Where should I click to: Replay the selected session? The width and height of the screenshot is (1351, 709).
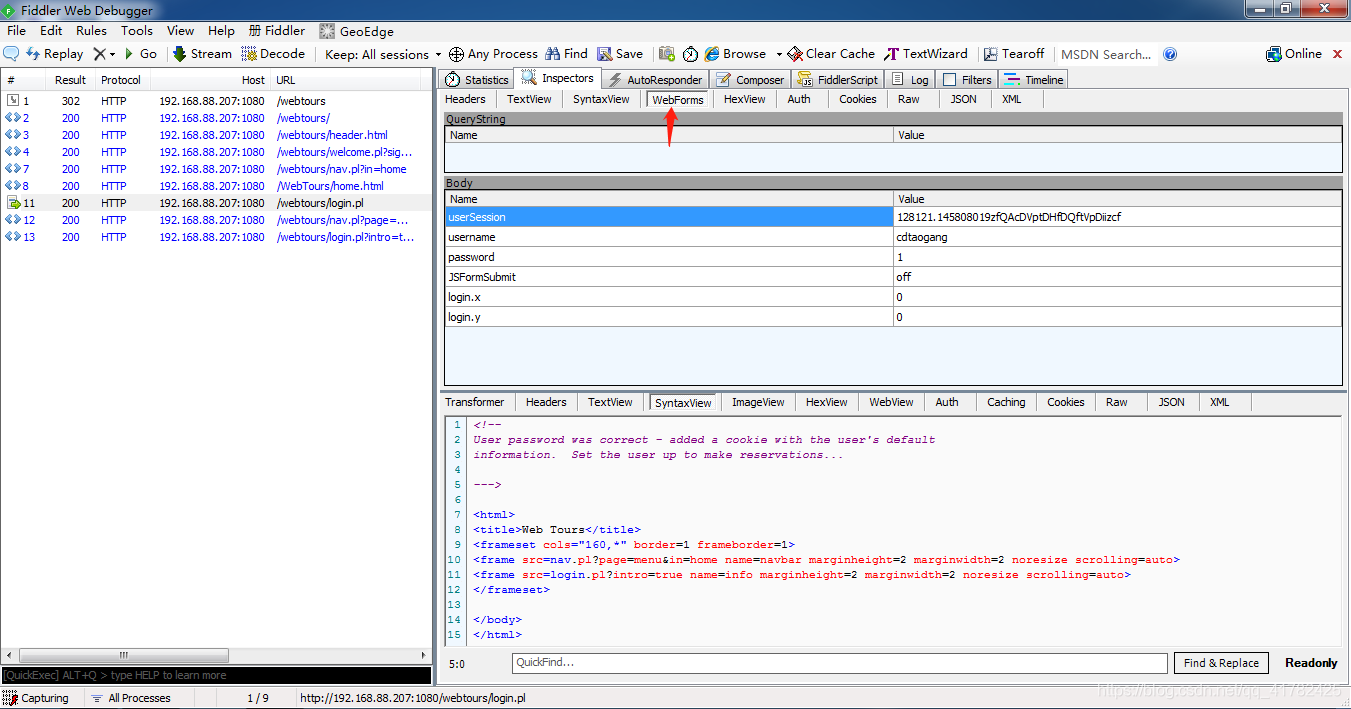point(55,54)
